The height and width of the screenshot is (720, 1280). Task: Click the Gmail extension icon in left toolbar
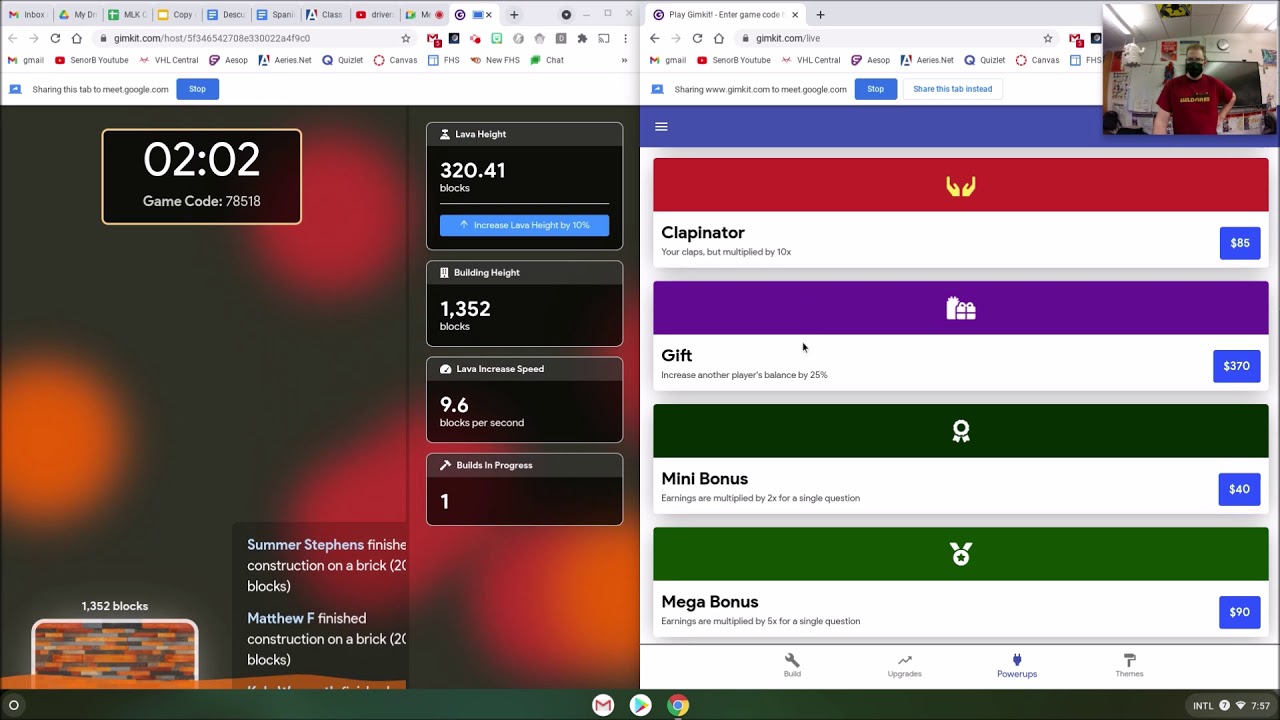click(x=432, y=38)
